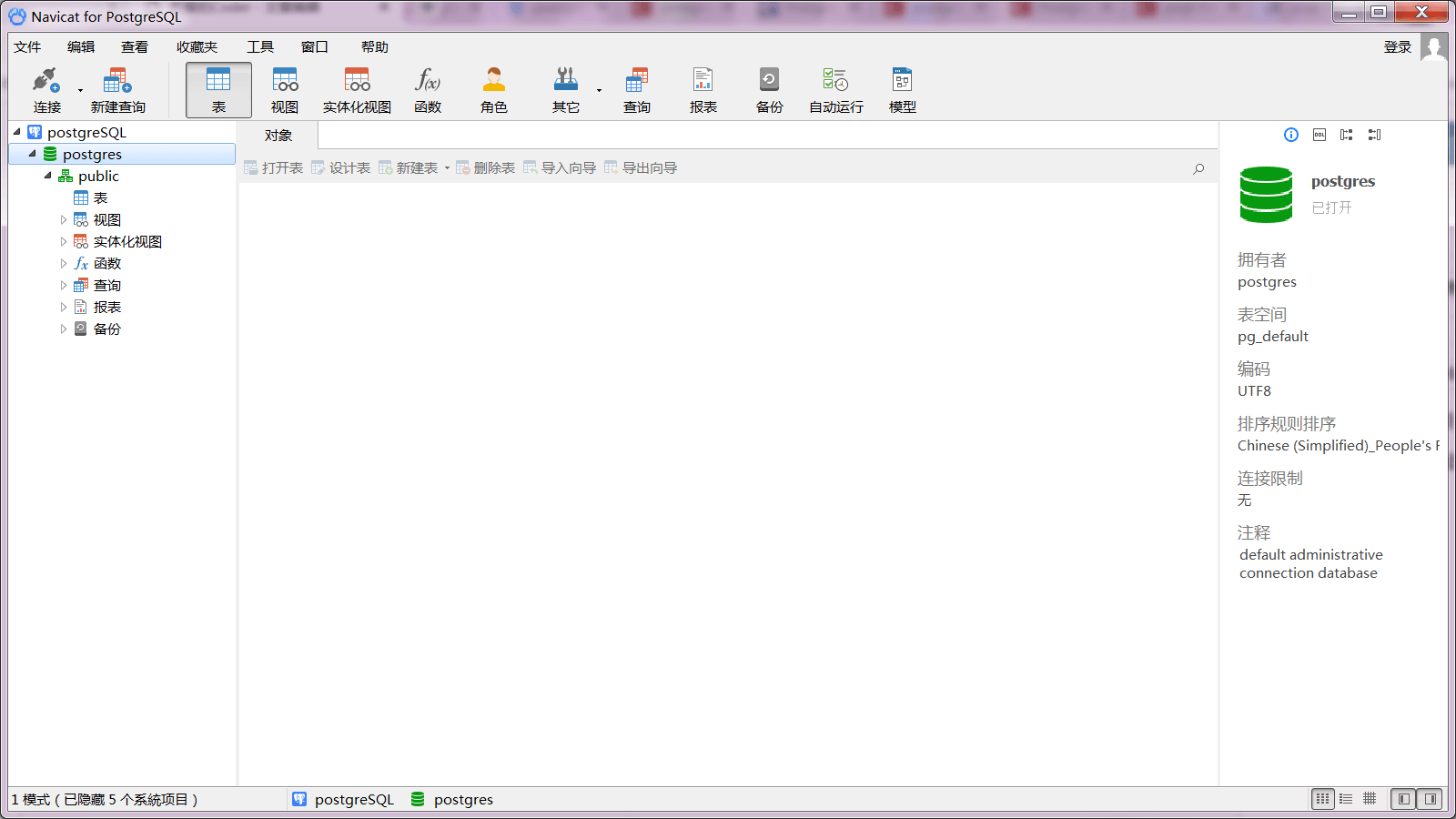1456x819 pixels.
Task: Switch to ER diagram view in status bar
Action: (x=1370, y=799)
